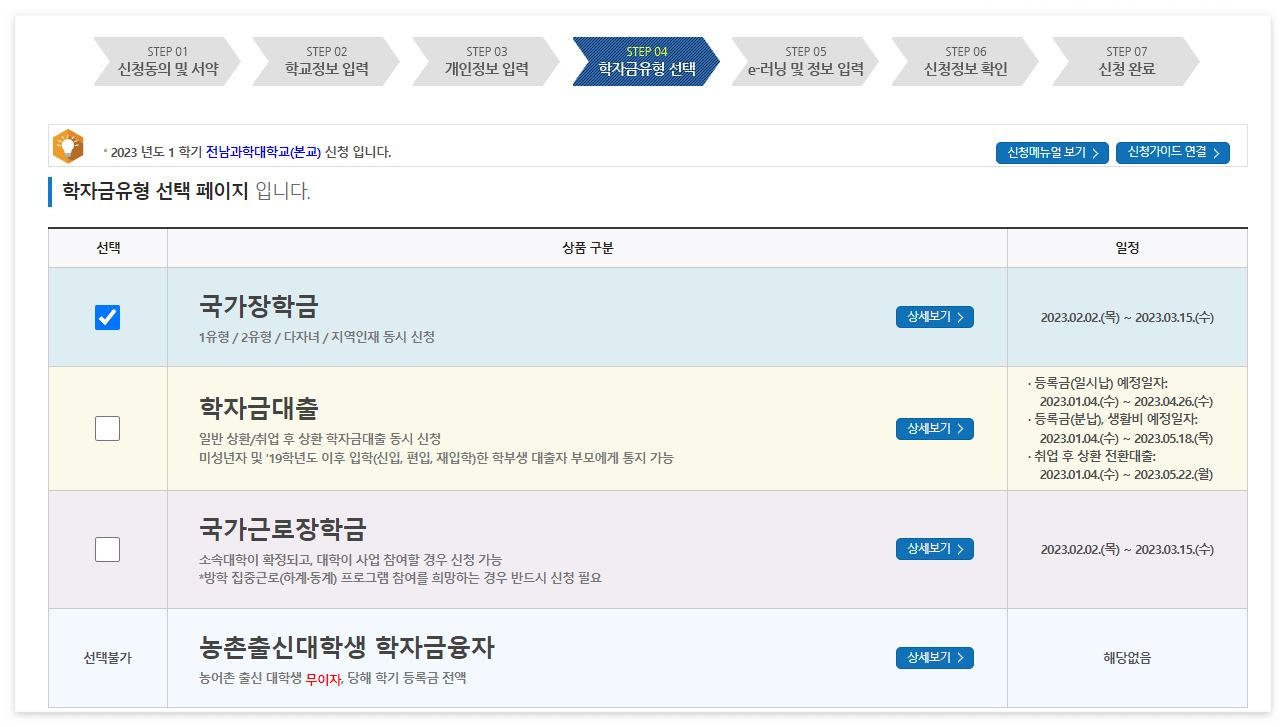Check the 국가근로장학금 checkbox

pos(107,549)
